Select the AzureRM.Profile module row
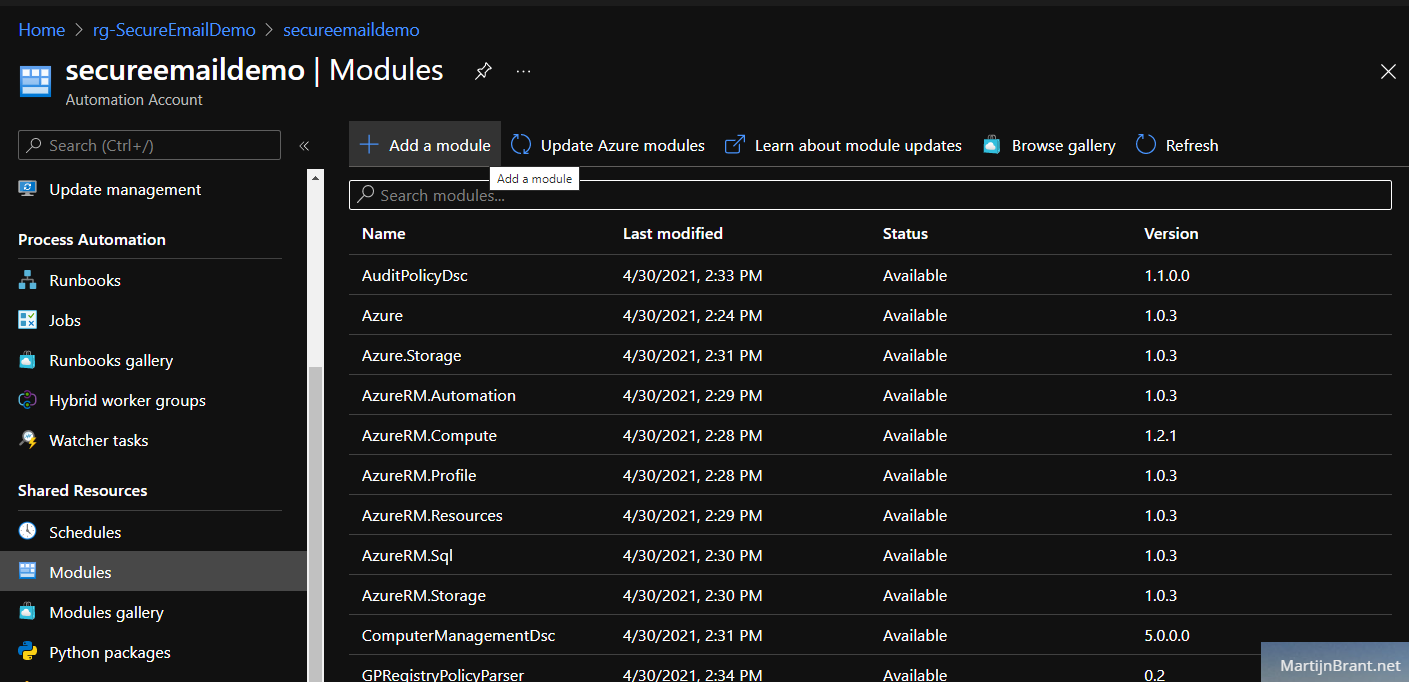The width and height of the screenshot is (1409, 682). [870, 475]
